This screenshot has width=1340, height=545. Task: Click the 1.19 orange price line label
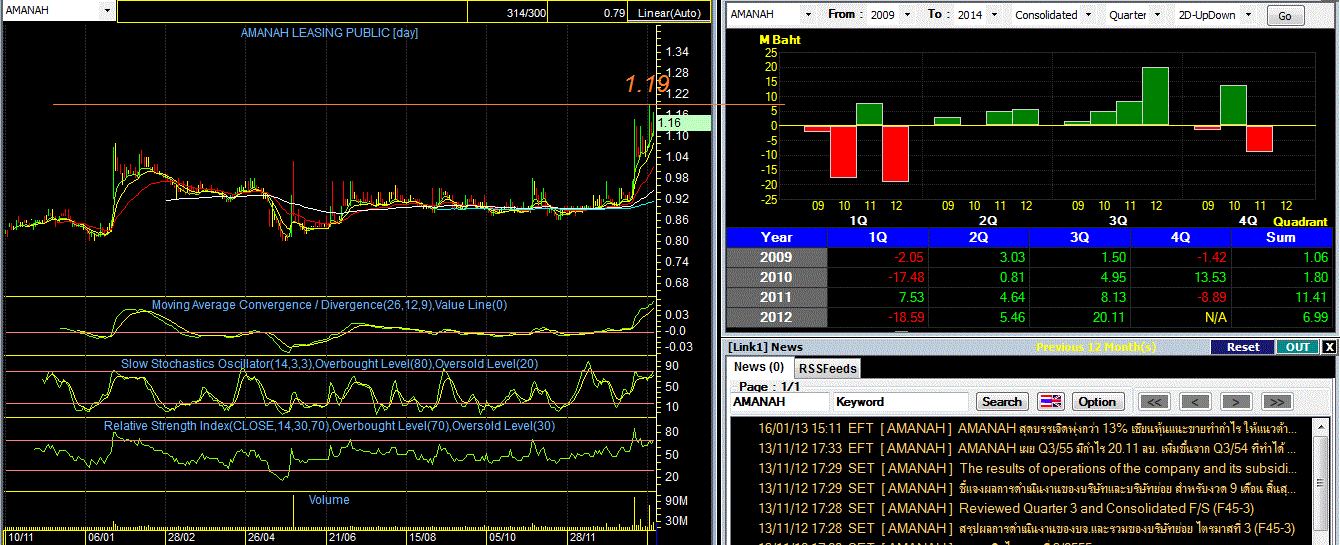click(648, 85)
